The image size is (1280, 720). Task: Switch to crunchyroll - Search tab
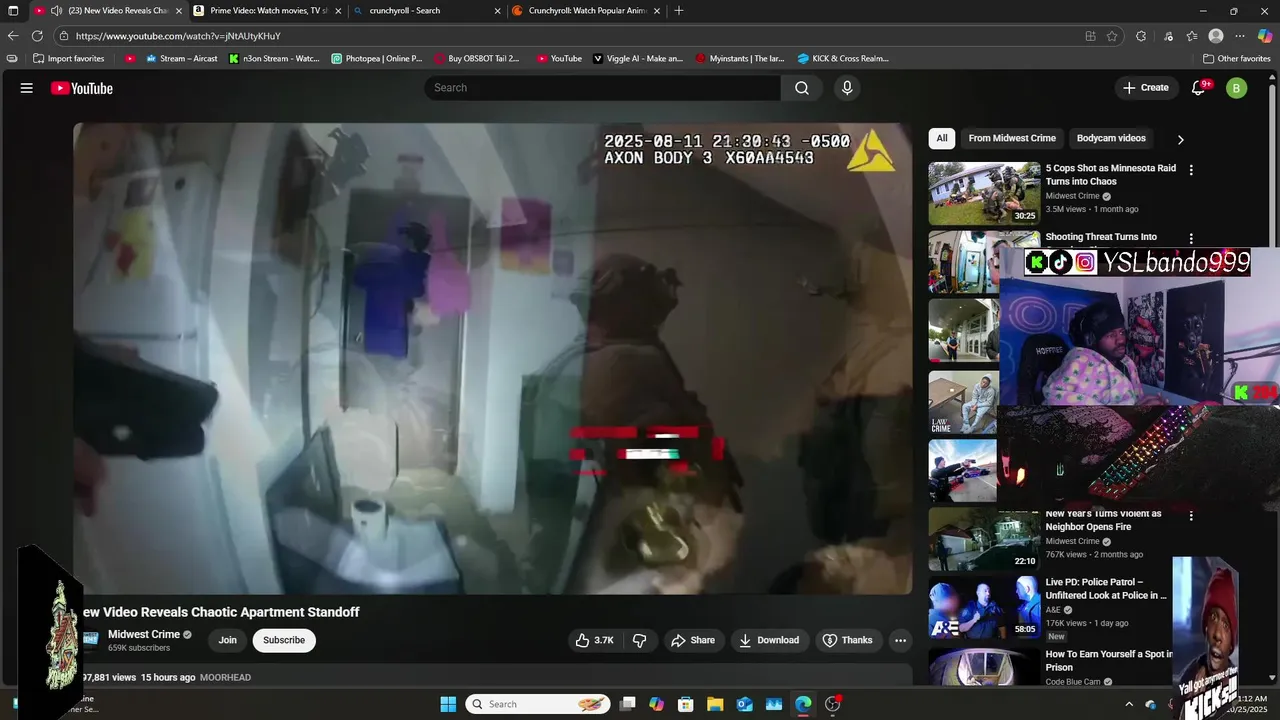pyautogui.click(x=428, y=11)
